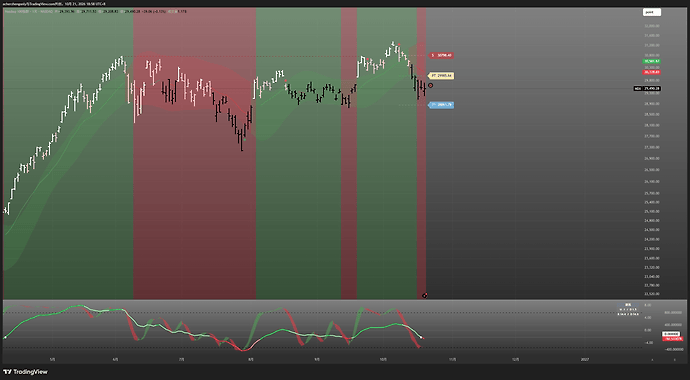690x380 pixels.
Task: Select the blue price label below PT
Action: click(441, 105)
